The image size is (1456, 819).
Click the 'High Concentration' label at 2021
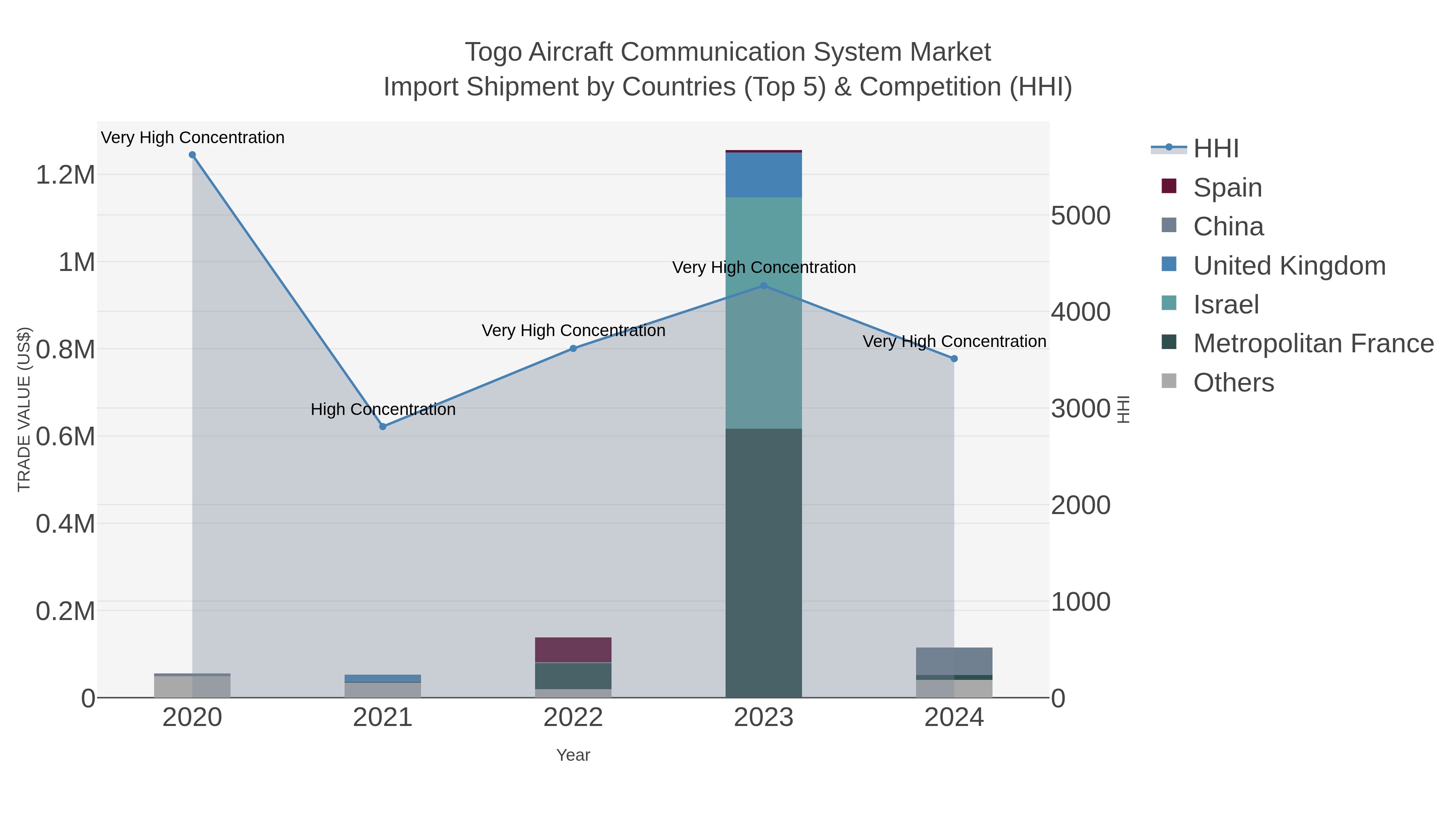tap(383, 409)
